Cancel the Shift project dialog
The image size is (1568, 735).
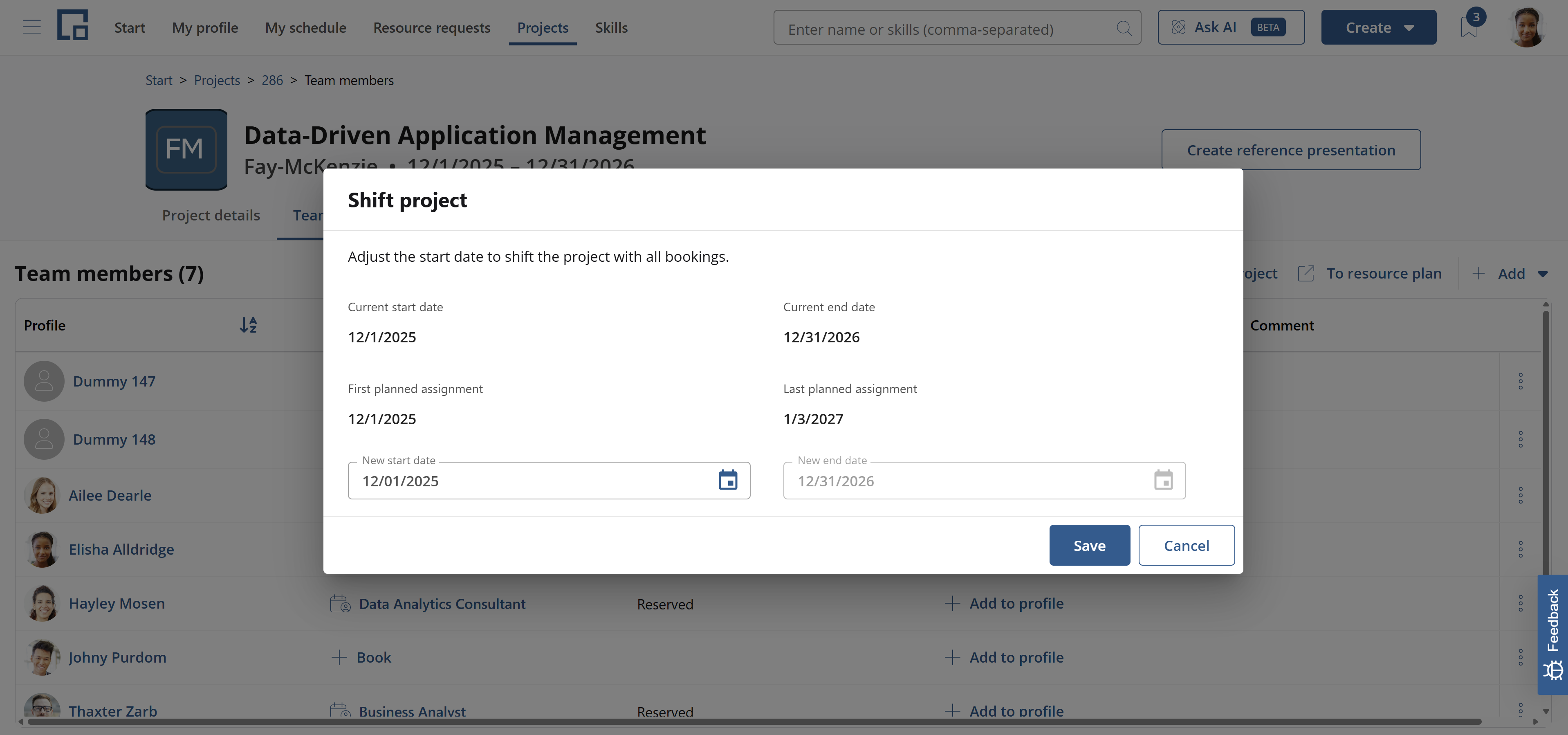pyautogui.click(x=1187, y=545)
